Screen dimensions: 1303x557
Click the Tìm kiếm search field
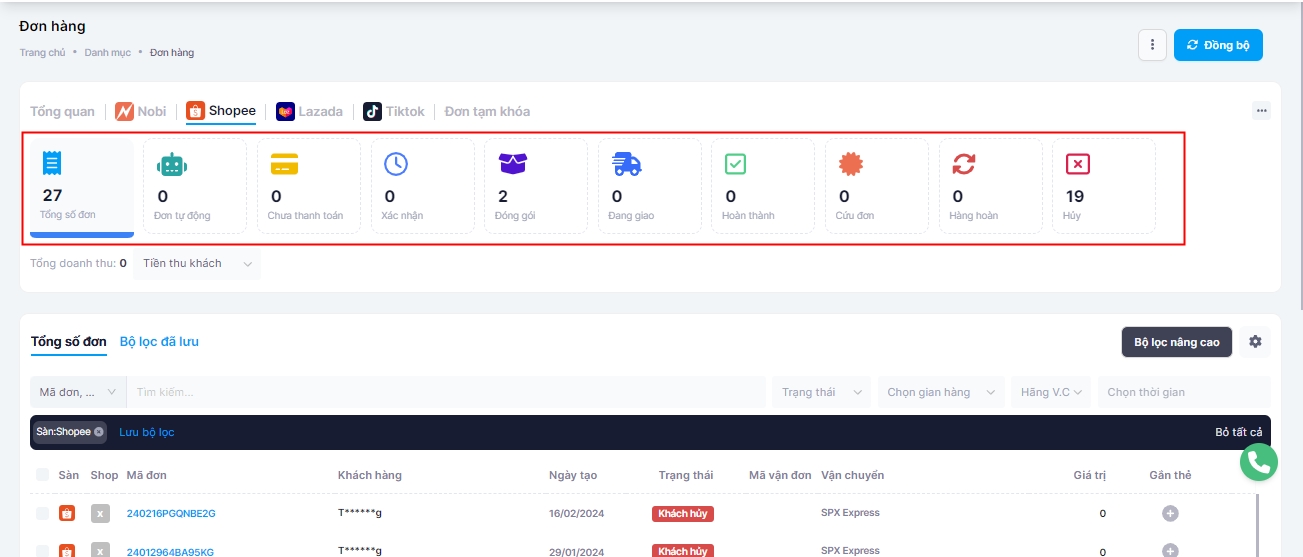(447, 392)
